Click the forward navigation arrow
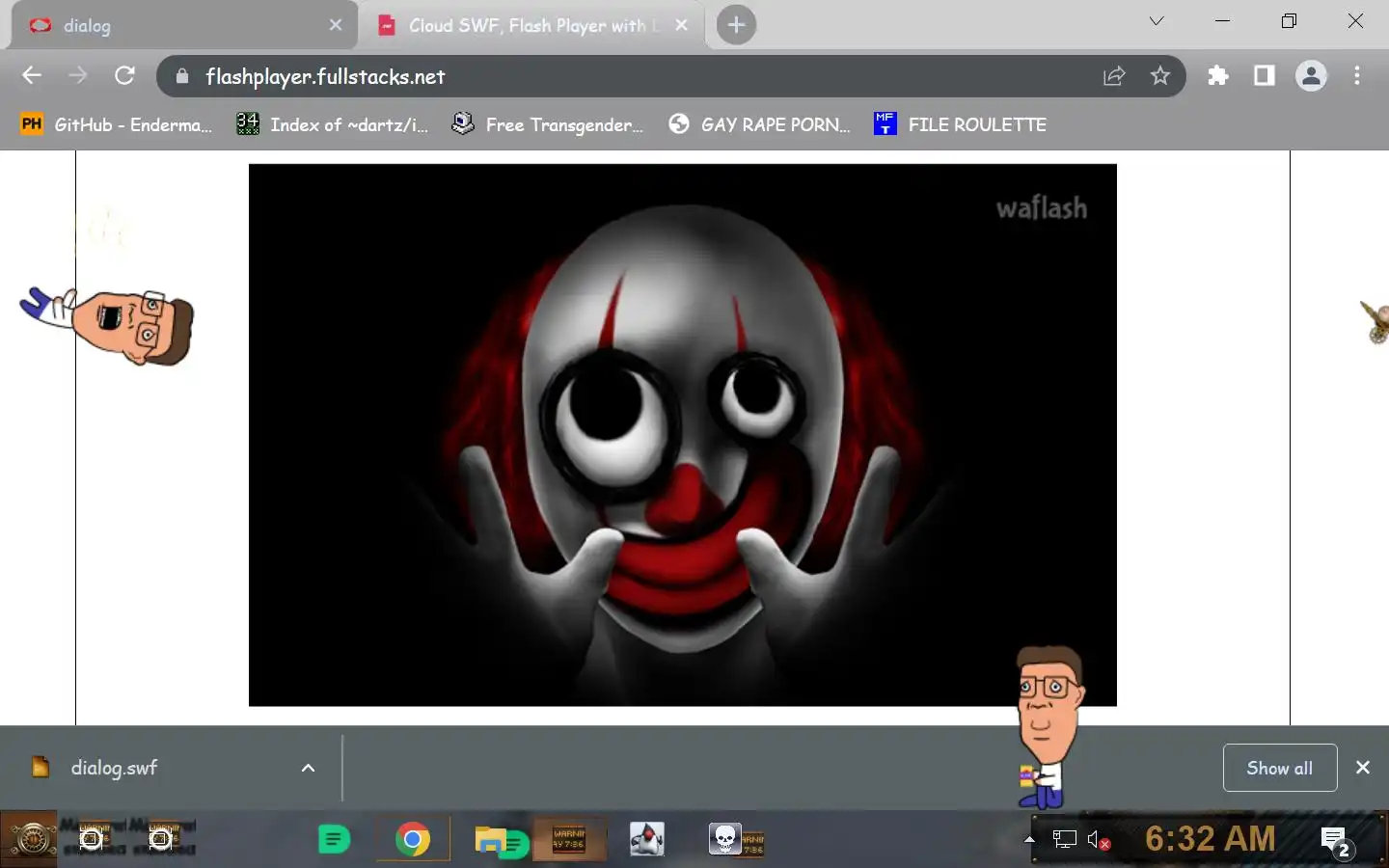Viewport: 1389px width, 868px height. pyautogui.click(x=78, y=76)
